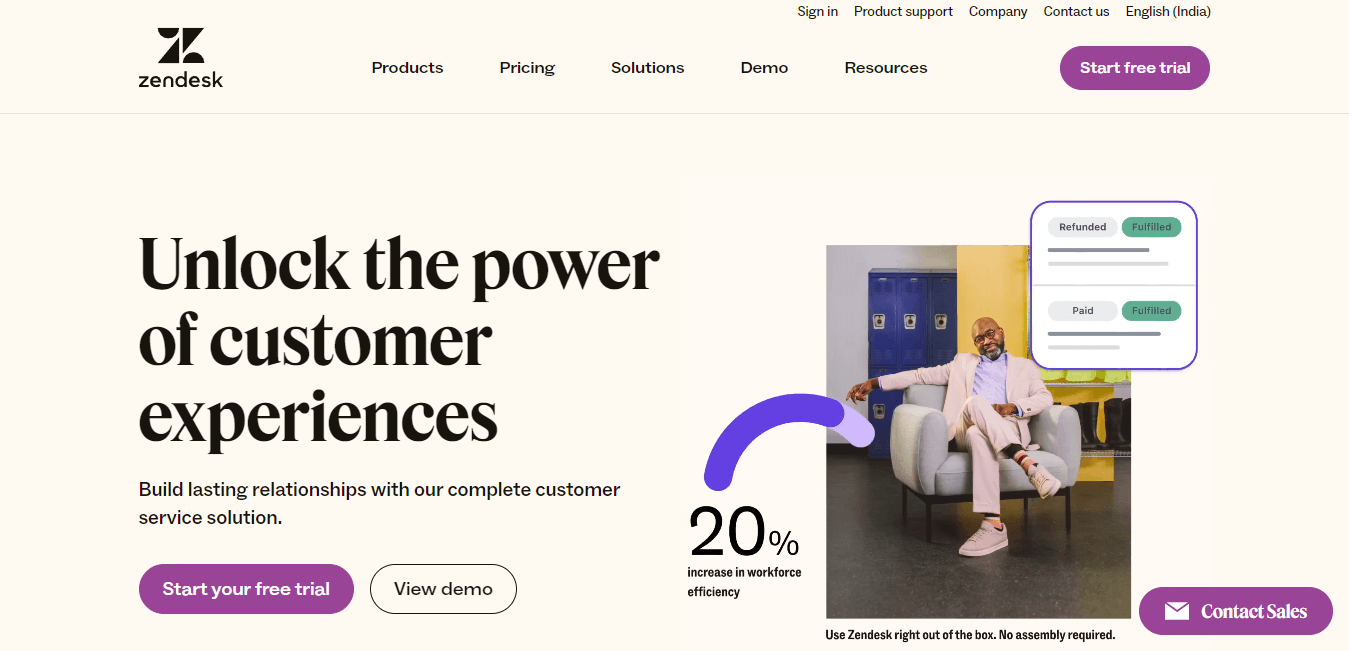
Task: Select the Paid status badge
Action: pos(1082,310)
